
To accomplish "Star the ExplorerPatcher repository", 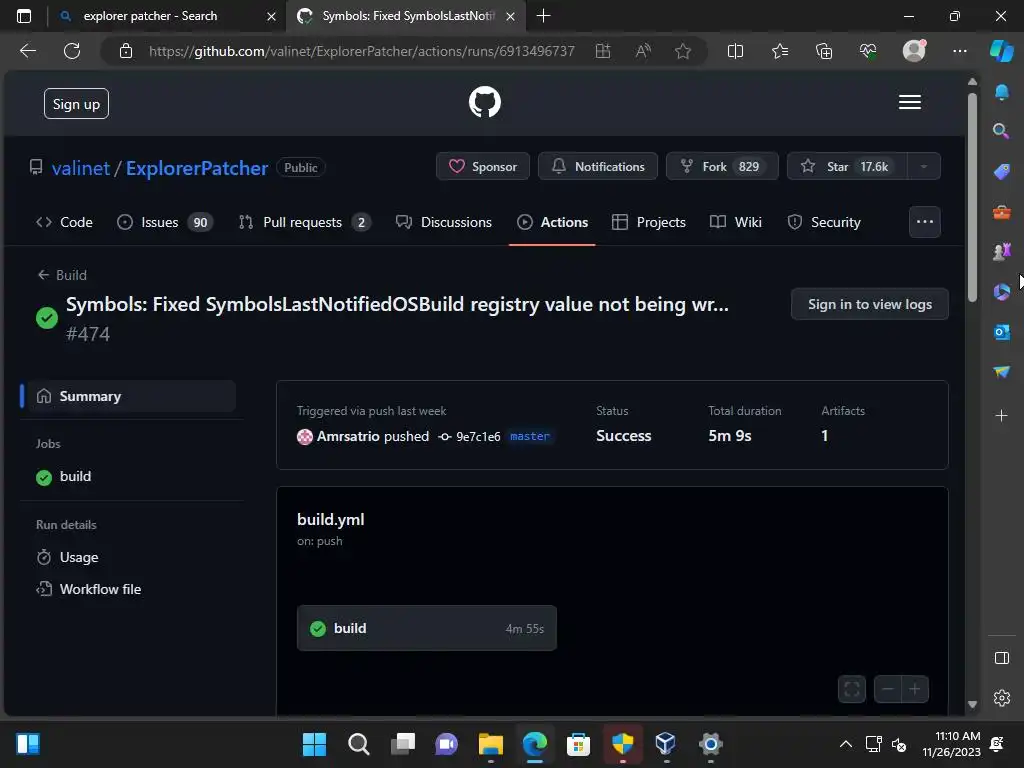I will [x=847, y=167].
